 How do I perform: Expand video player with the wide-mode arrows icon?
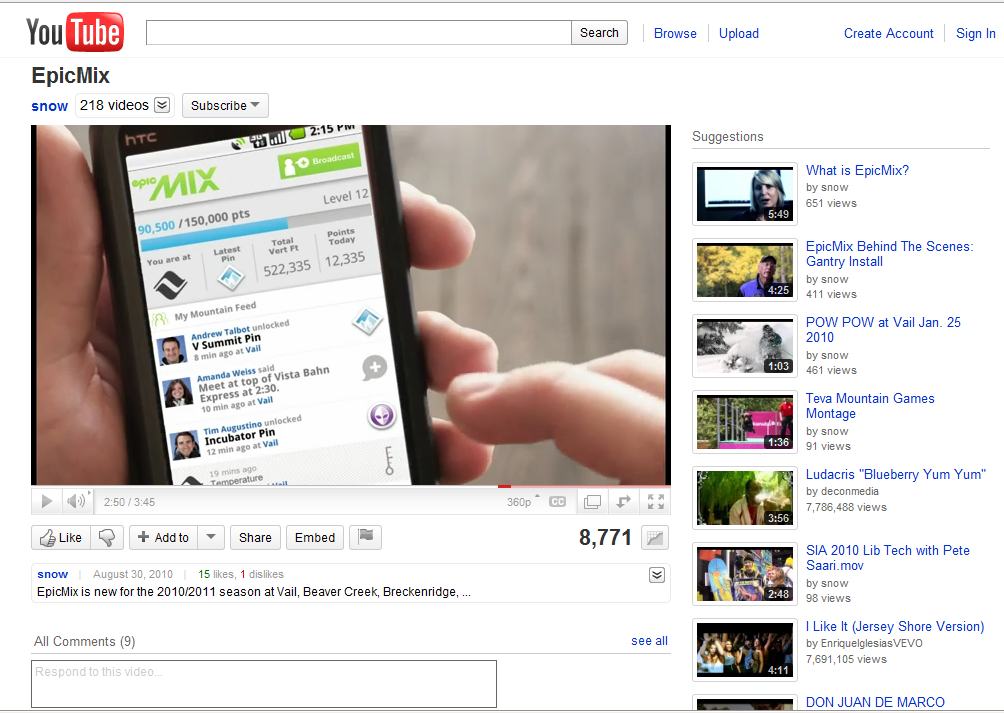point(623,502)
